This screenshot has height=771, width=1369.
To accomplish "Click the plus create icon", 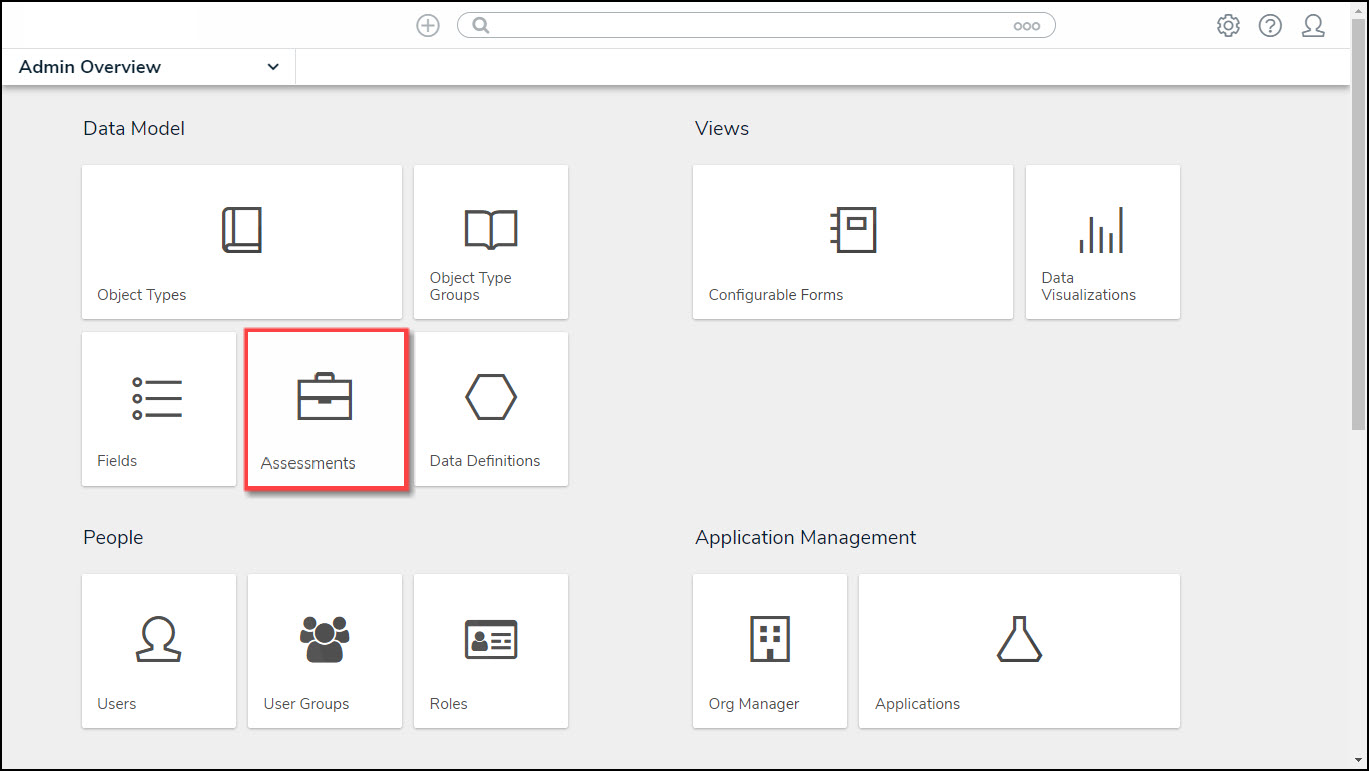I will [428, 26].
